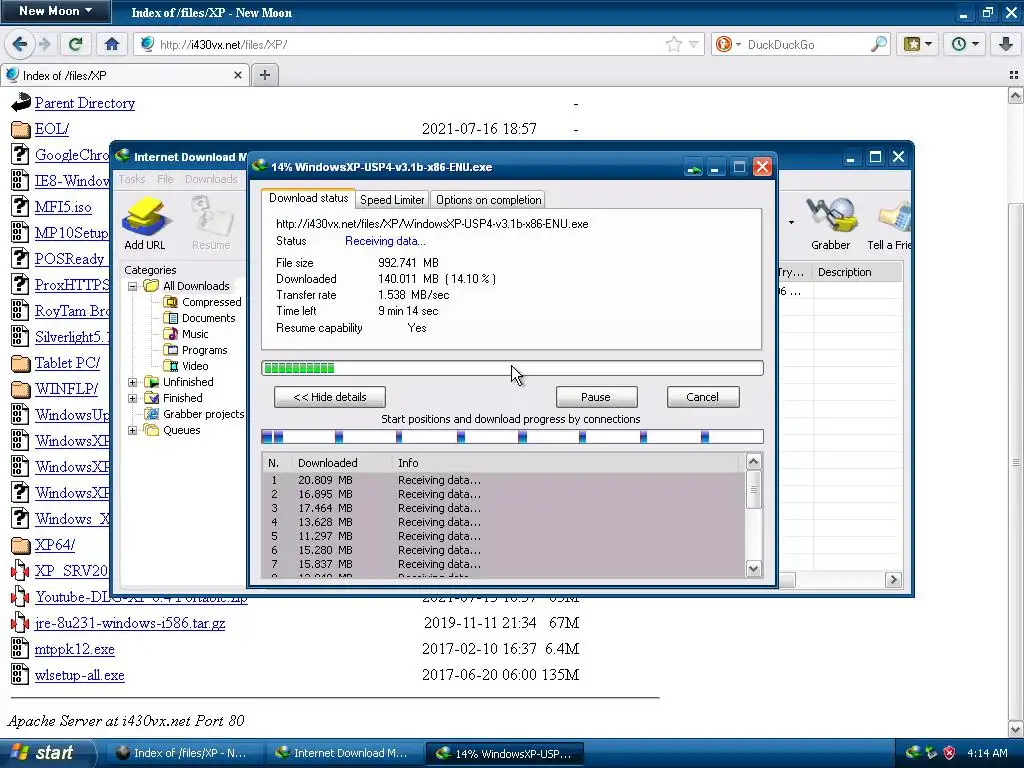Open the File menu in IDM
Image resolution: width=1024 pixels, height=768 pixels.
click(x=165, y=179)
